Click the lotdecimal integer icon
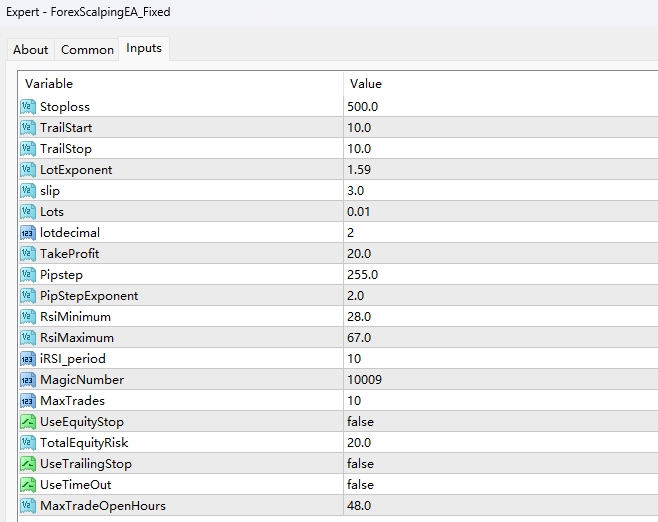 pyautogui.click(x=28, y=232)
